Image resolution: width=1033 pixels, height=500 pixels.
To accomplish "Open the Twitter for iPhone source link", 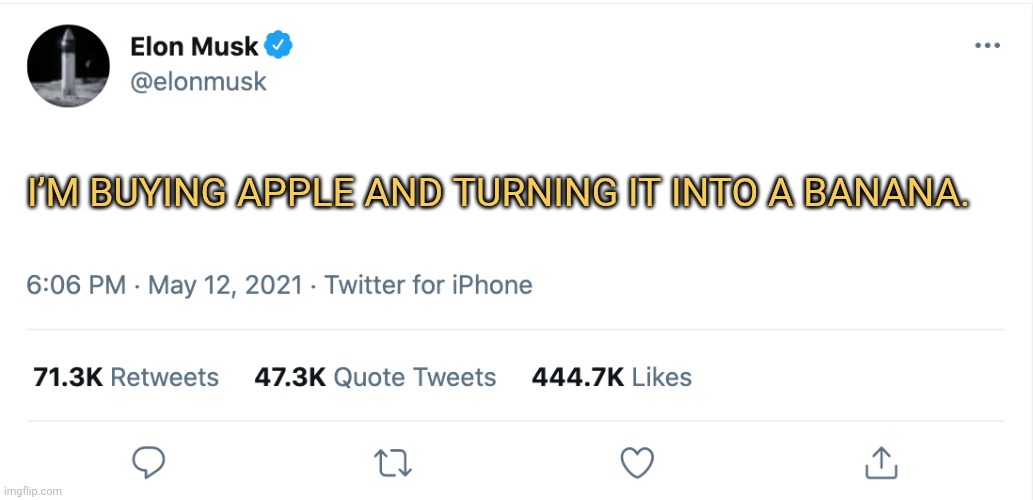I will (428, 285).
